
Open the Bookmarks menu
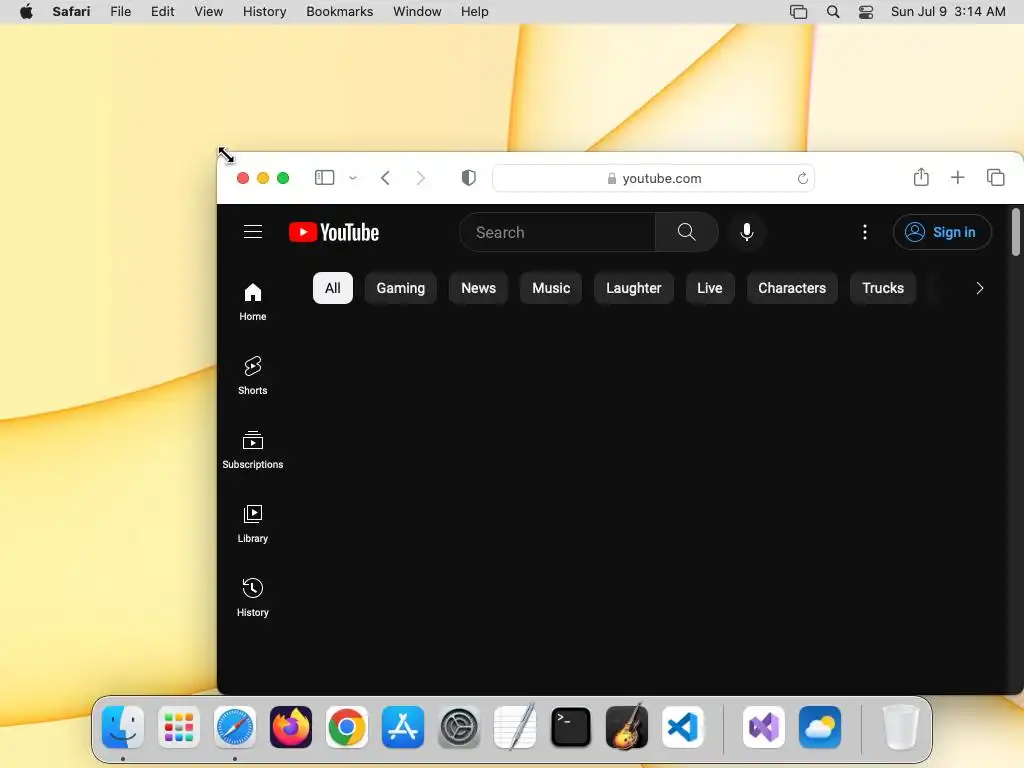pos(340,11)
